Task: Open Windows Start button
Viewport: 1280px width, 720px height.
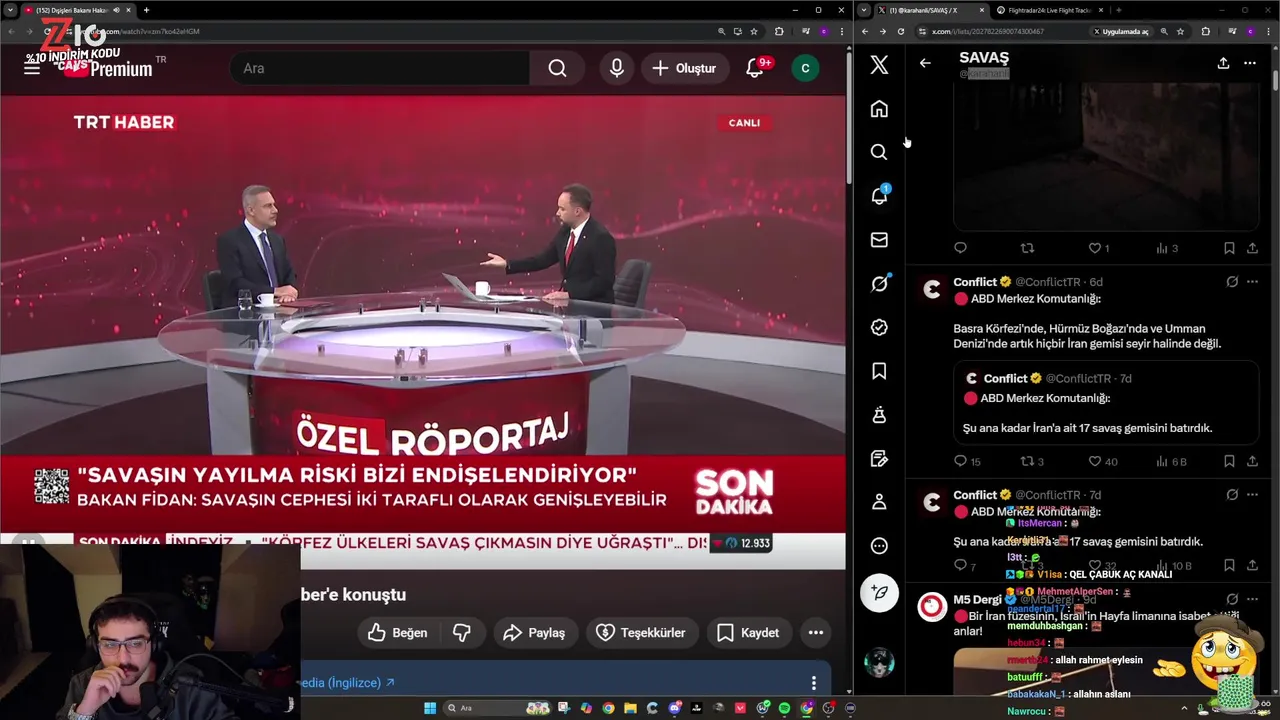Action: click(430, 708)
